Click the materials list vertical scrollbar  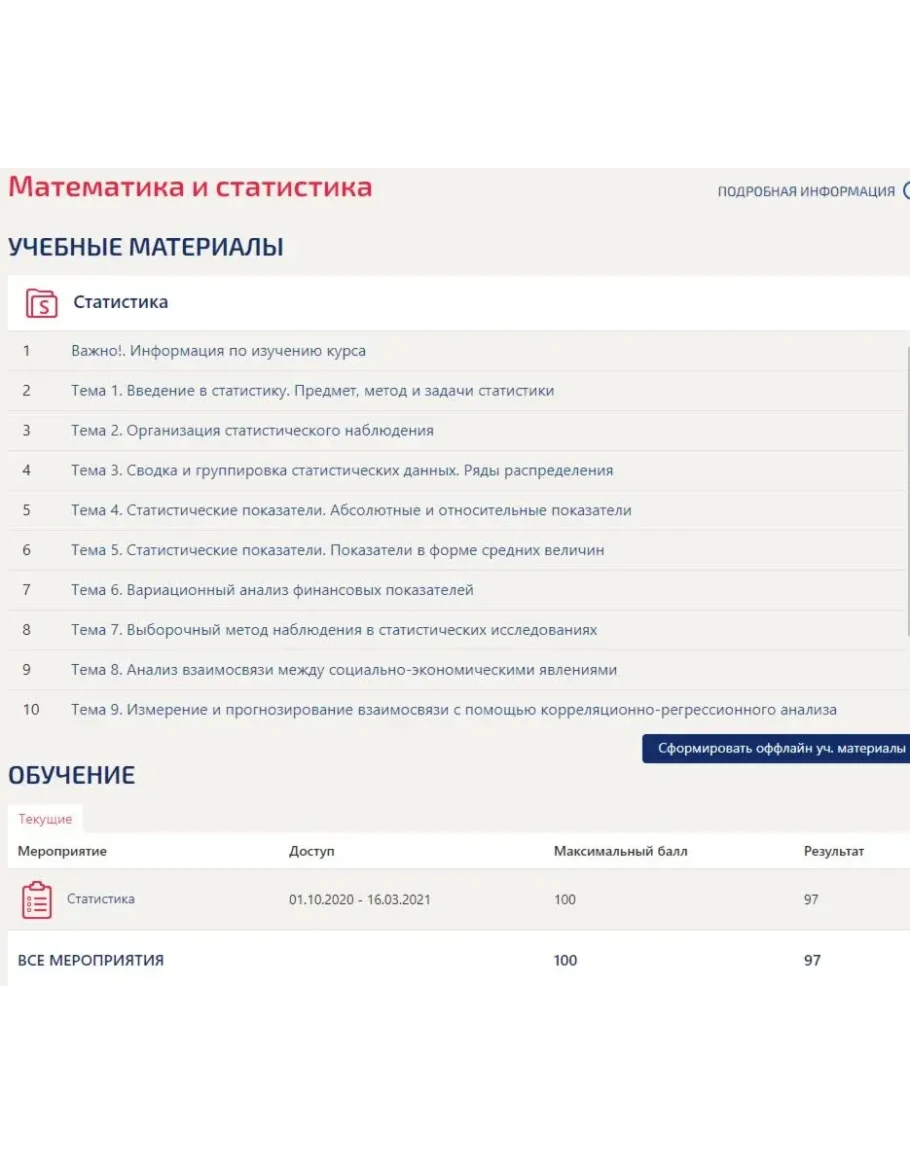(x=907, y=490)
